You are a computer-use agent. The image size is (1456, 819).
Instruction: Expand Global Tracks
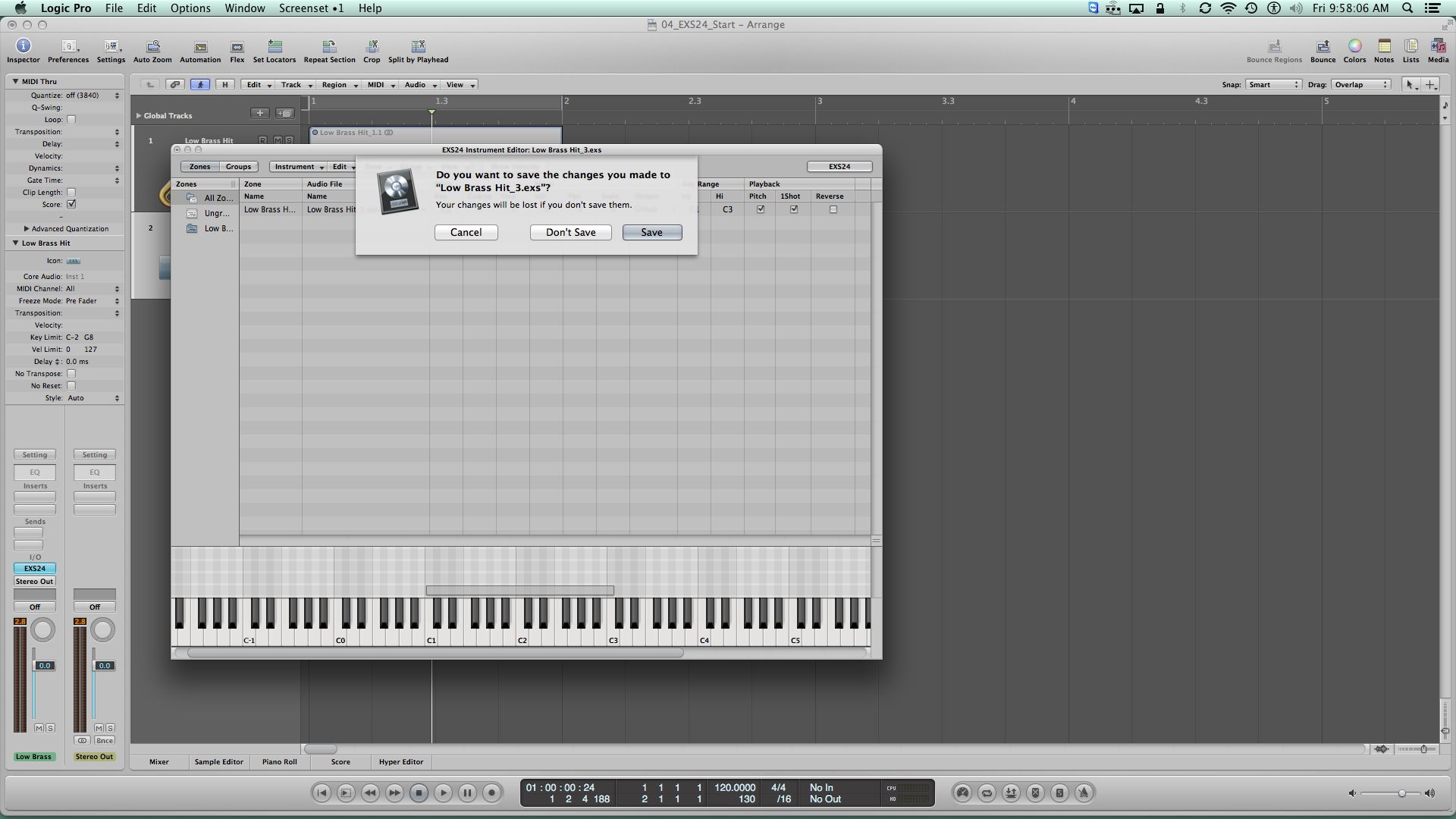(x=139, y=116)
